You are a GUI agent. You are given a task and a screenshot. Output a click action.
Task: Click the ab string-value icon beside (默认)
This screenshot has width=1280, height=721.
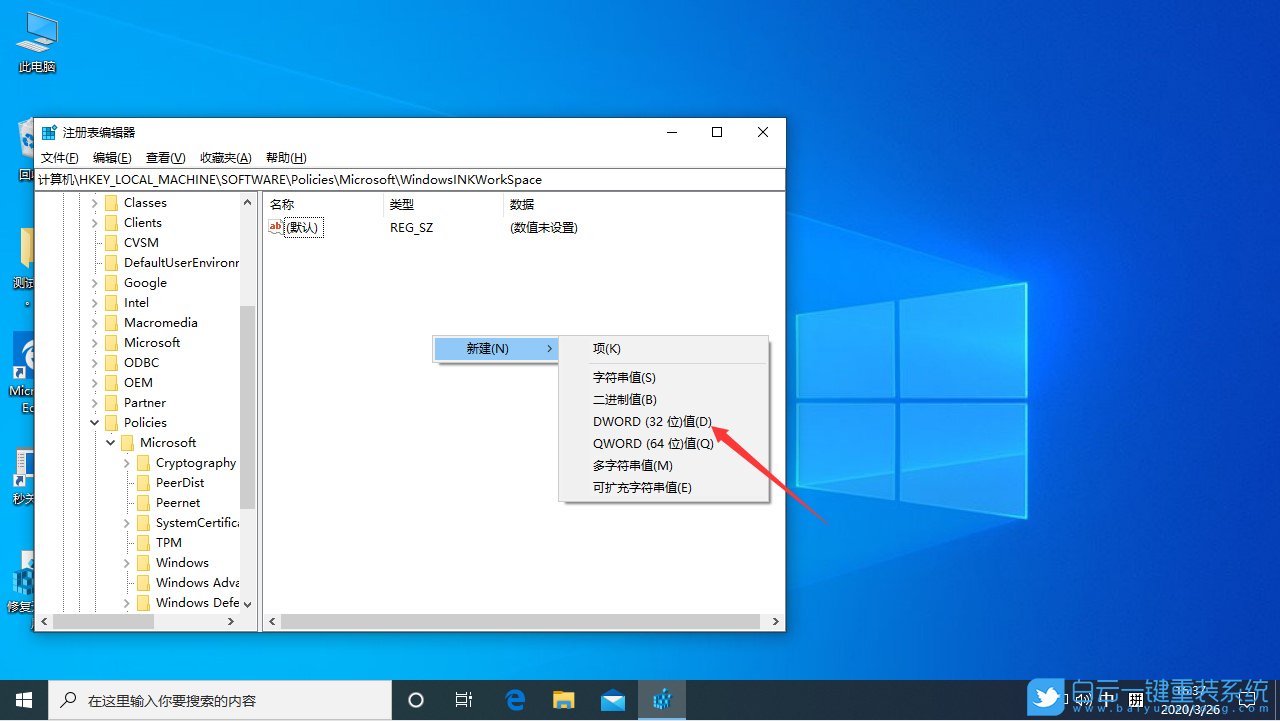pos(276,227)
